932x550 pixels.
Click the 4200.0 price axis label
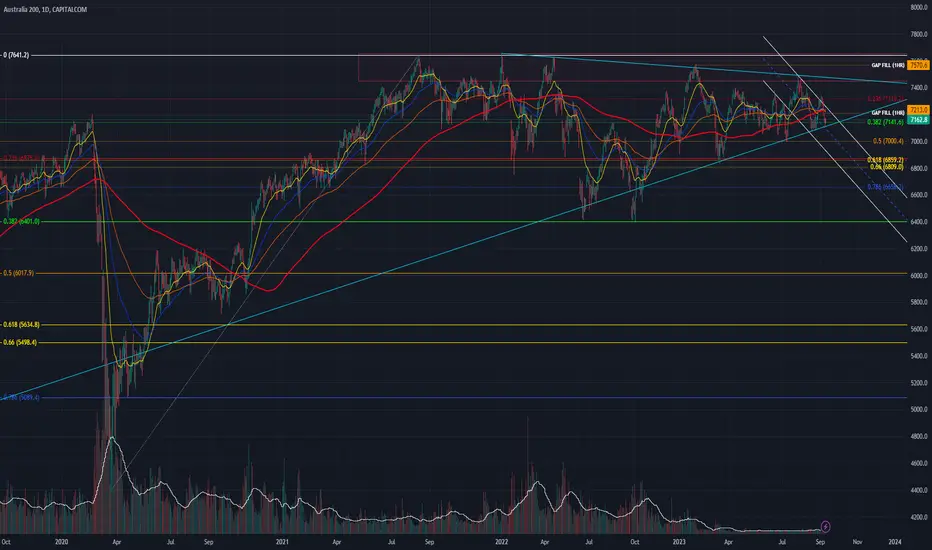pos(918,517)
